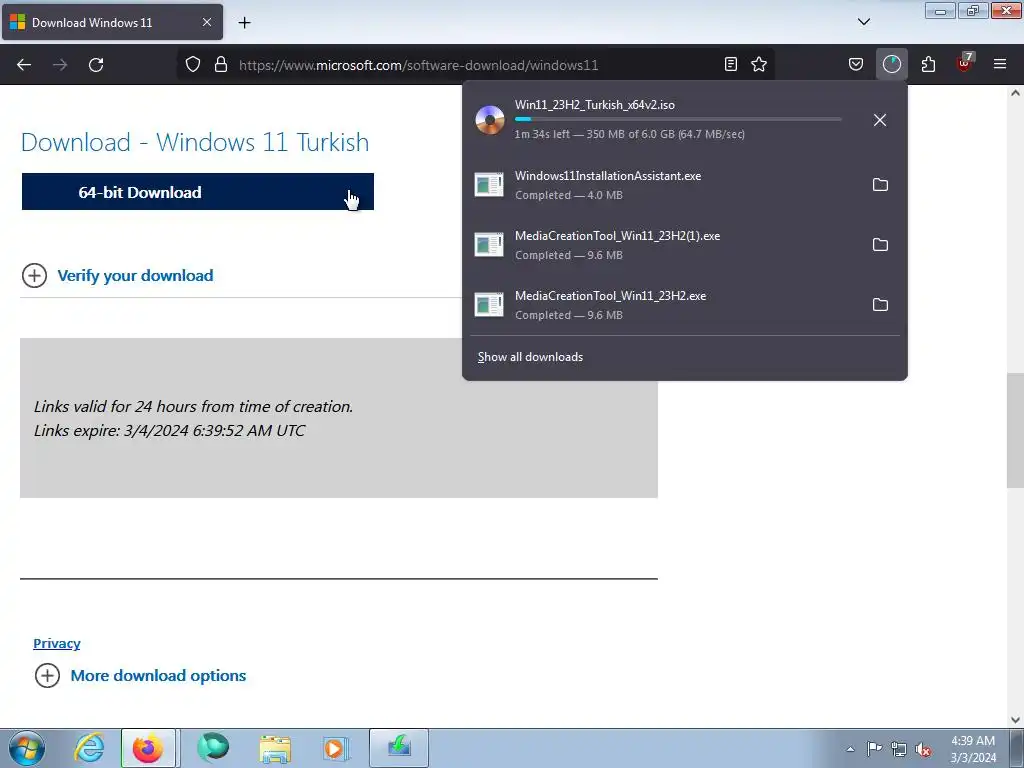The width and height of the screenshot is (1024, 768).
Task: Switch to Firefox in the taskbar
Action: pos(148,748)
